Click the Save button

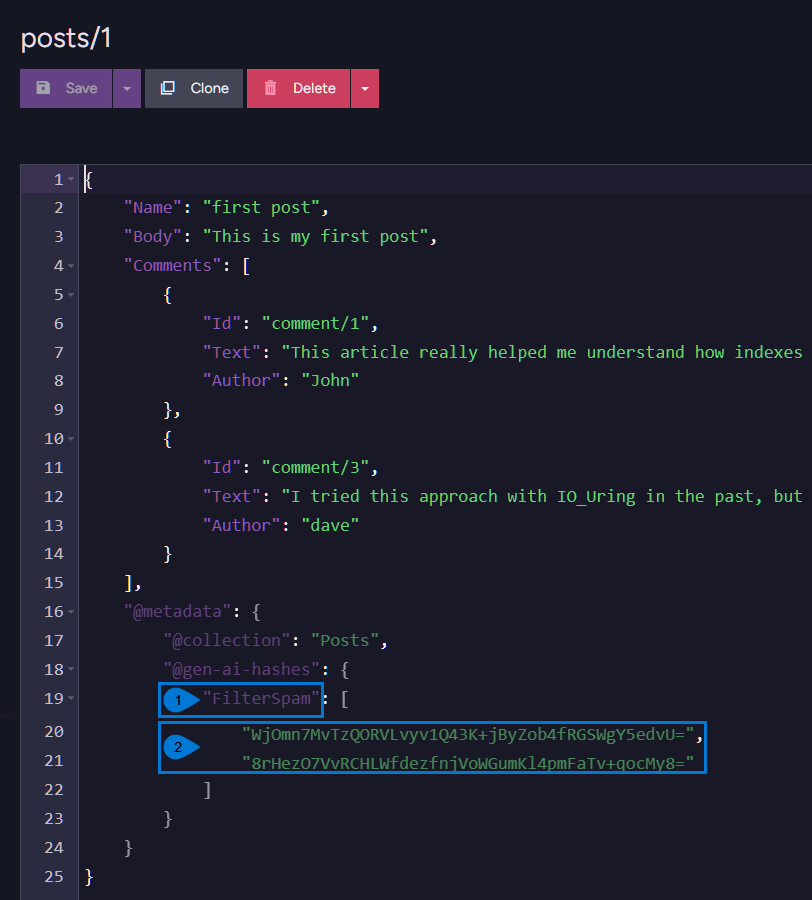[x=66, y=88]
